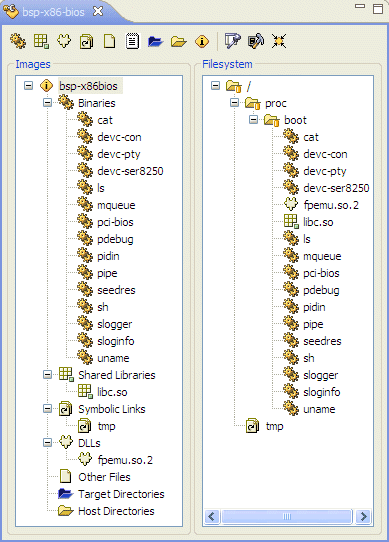Click the orange info diamond toolbar icon
Viewport: 389px width, 542px height.
202,41
